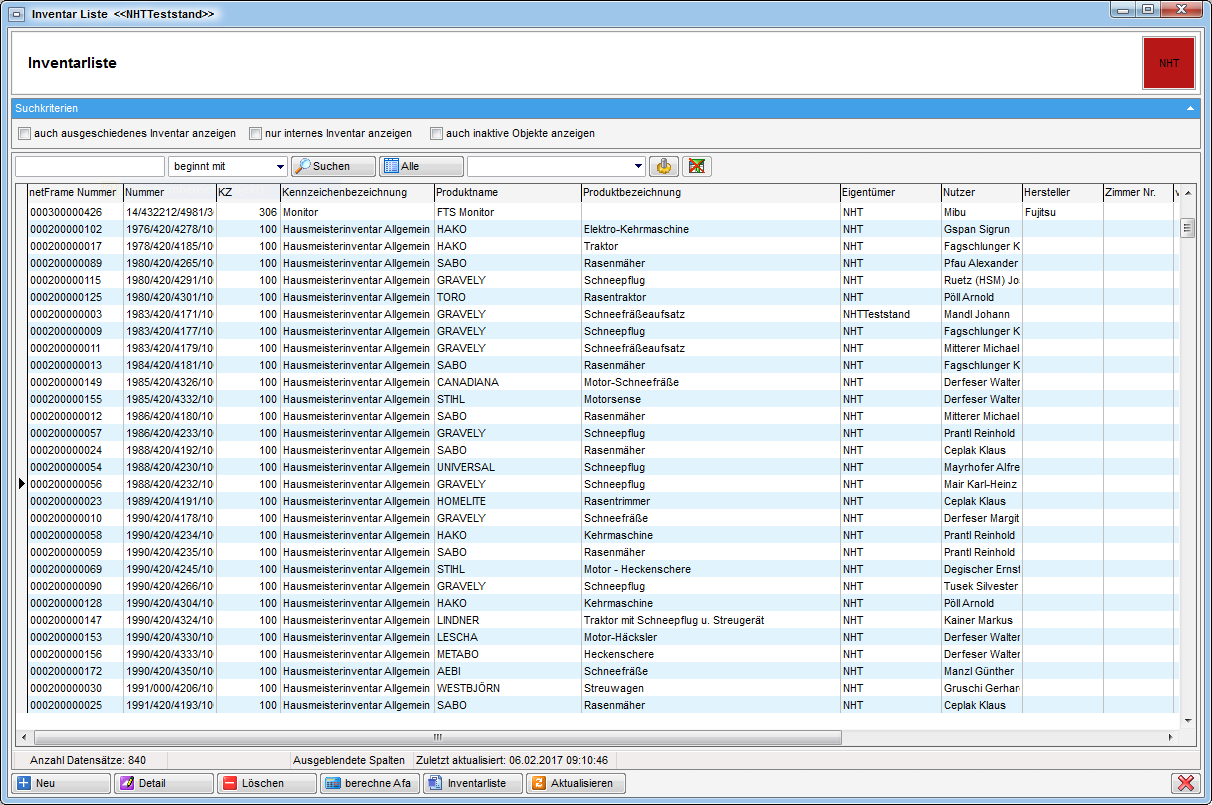1212x805 pixels.
Task: Focus the search text field
Action: [90, 166]
